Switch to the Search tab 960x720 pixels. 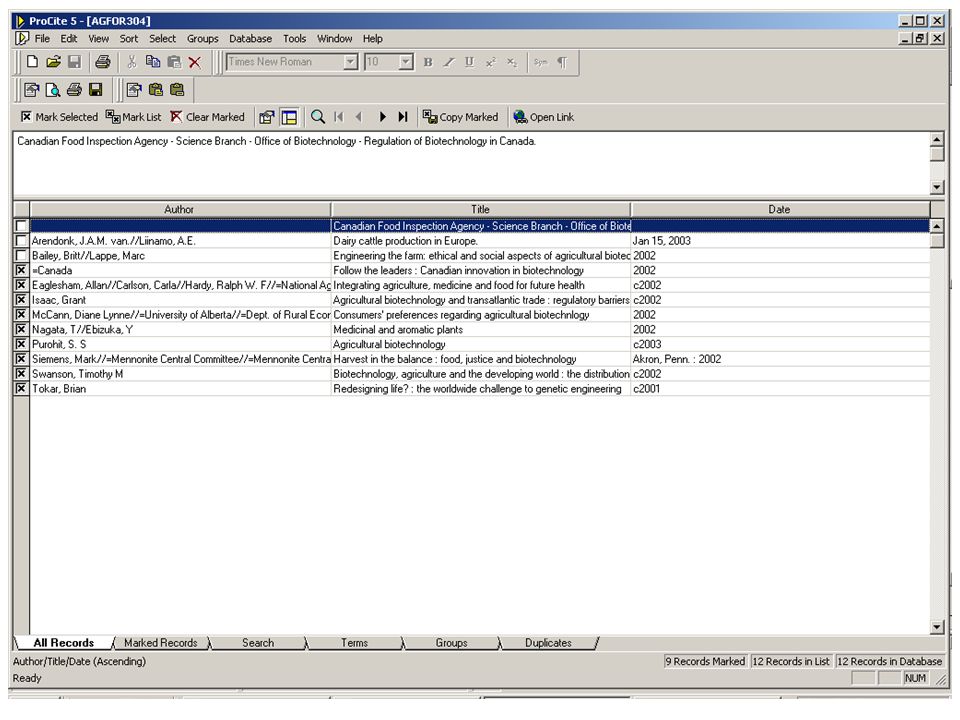(x=258, y=643)
